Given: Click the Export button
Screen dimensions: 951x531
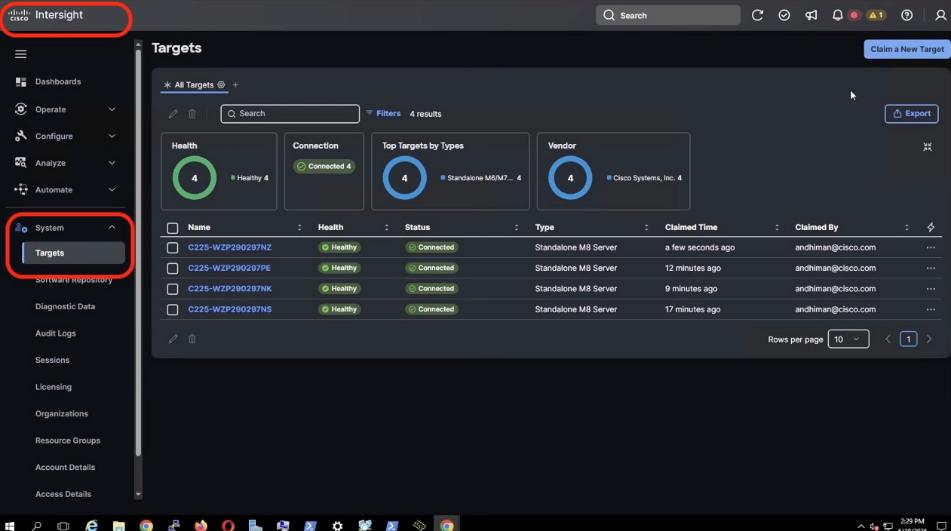Looking at the screenshot, I should (911, 113).
